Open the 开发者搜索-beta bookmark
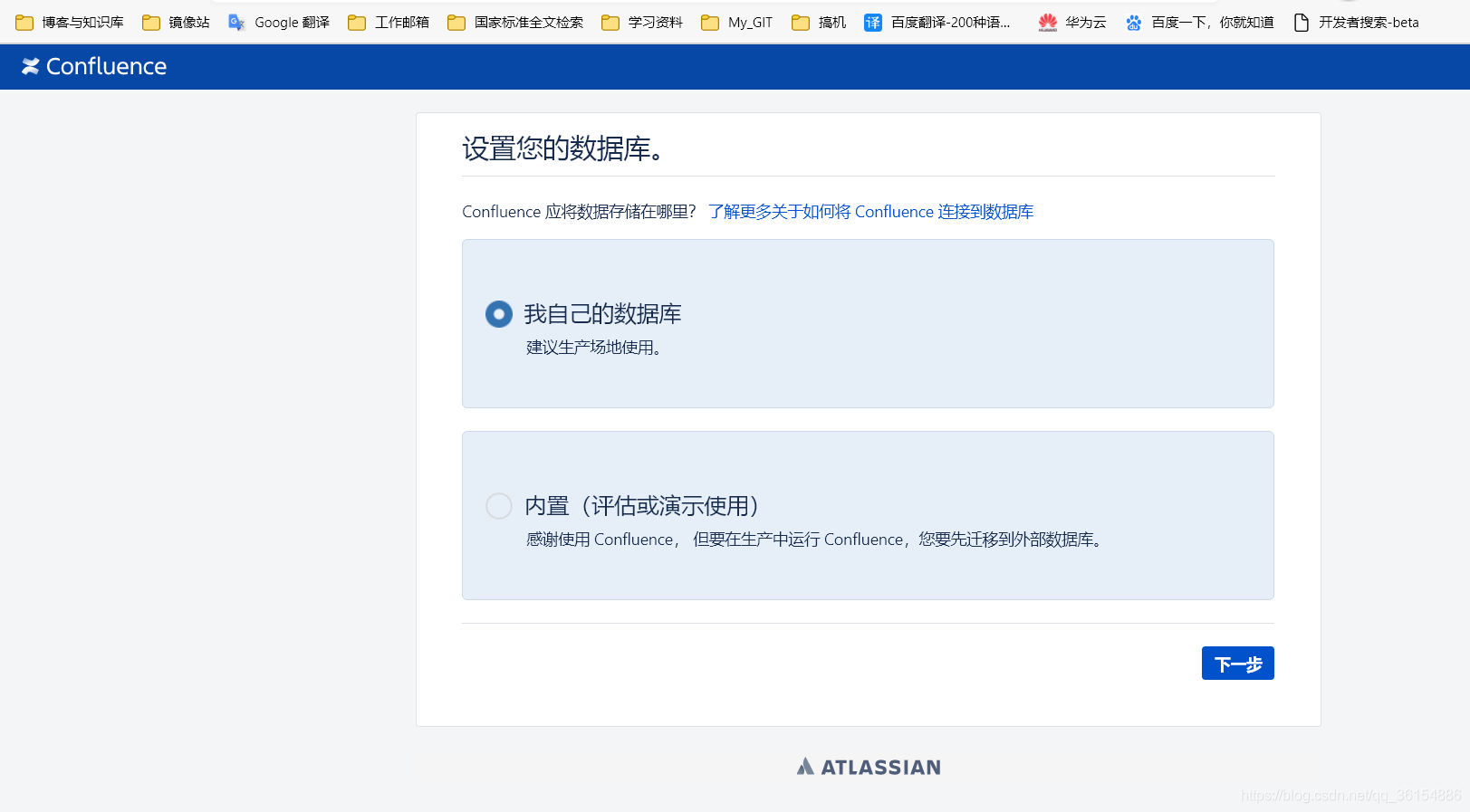1470x812 pixels. [x=1356, y=22]
